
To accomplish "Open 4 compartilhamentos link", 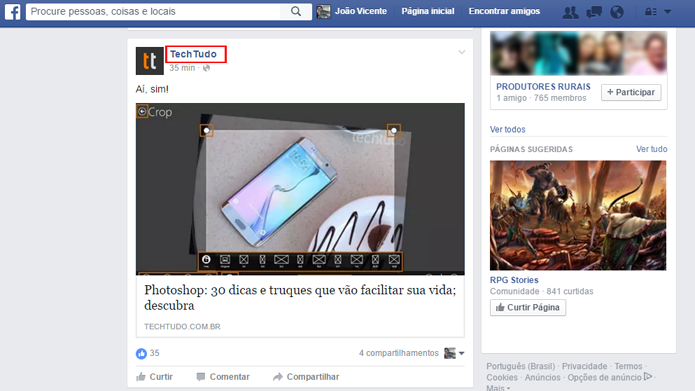I will coord(398,353).
